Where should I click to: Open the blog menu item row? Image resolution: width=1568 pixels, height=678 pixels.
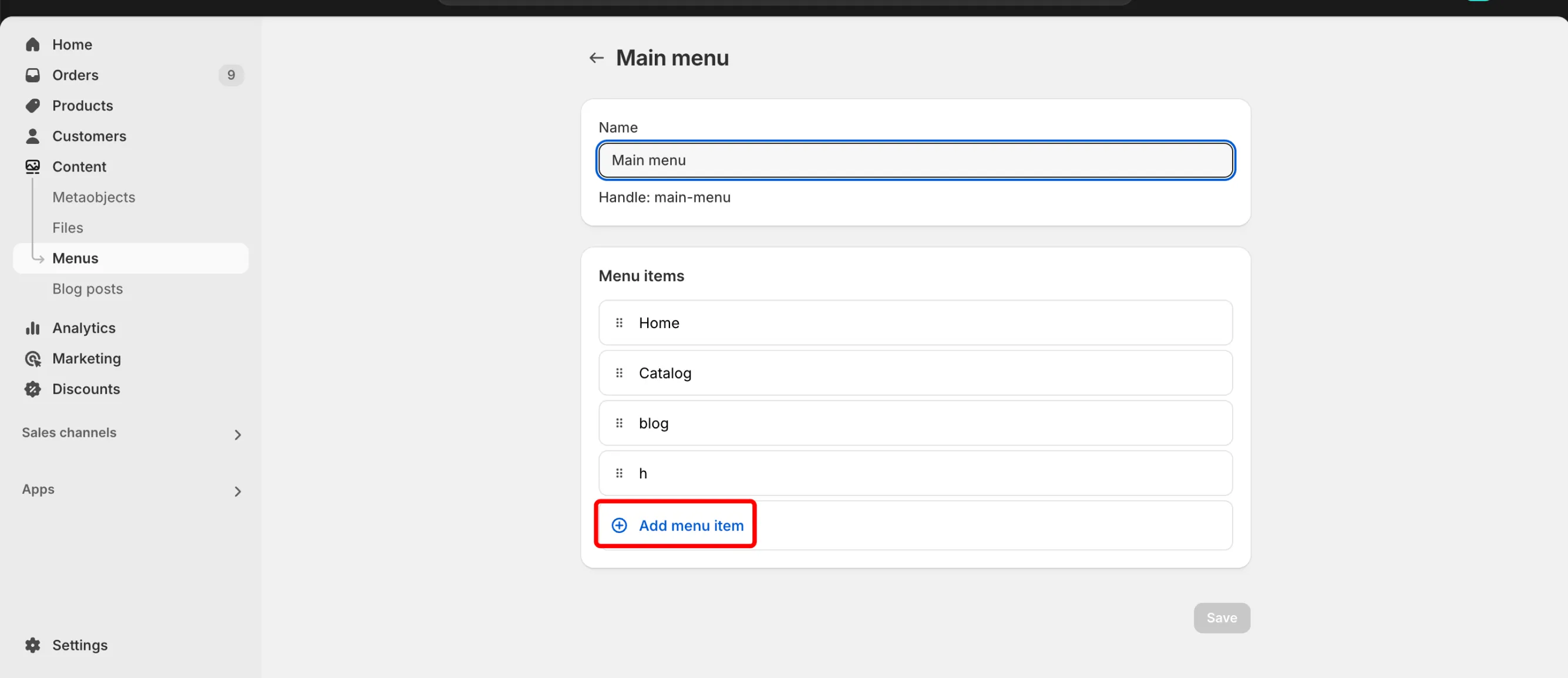coord(916,423)
